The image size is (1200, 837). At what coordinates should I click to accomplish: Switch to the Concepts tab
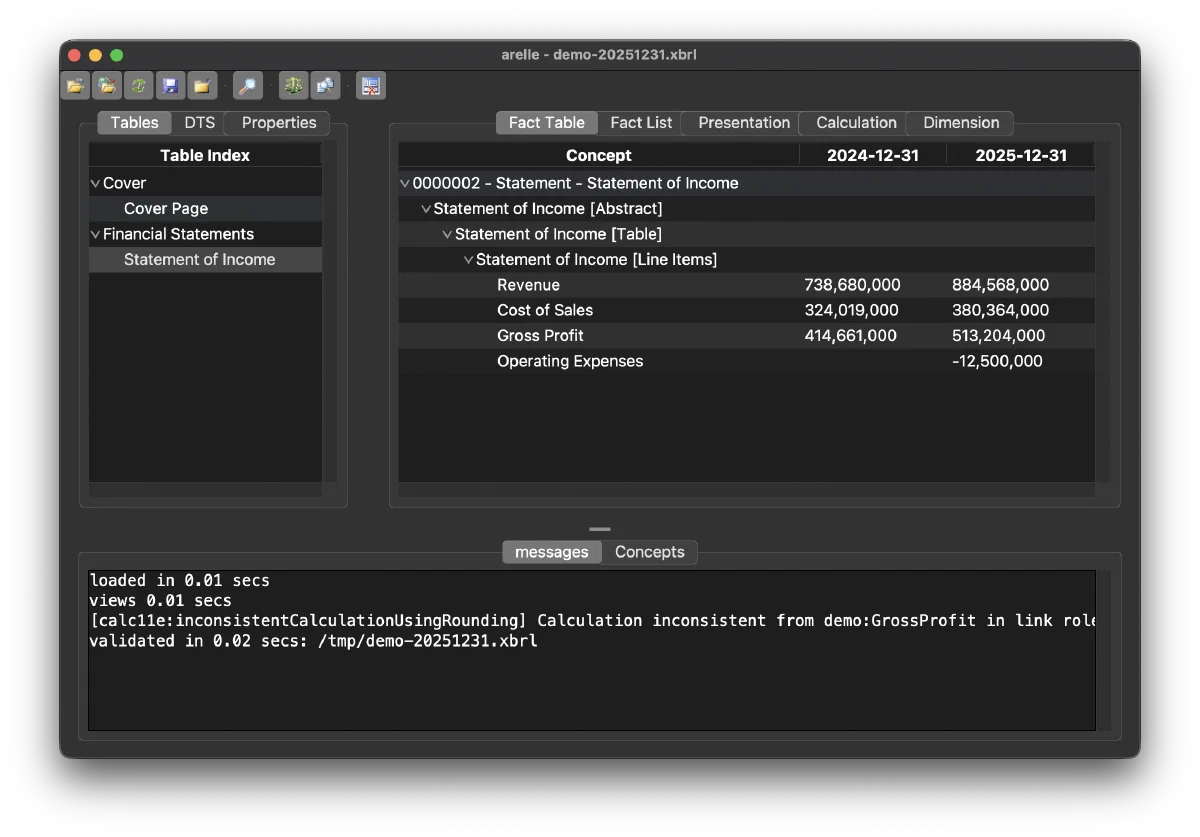pyautogui.click(x=650, y=552)
